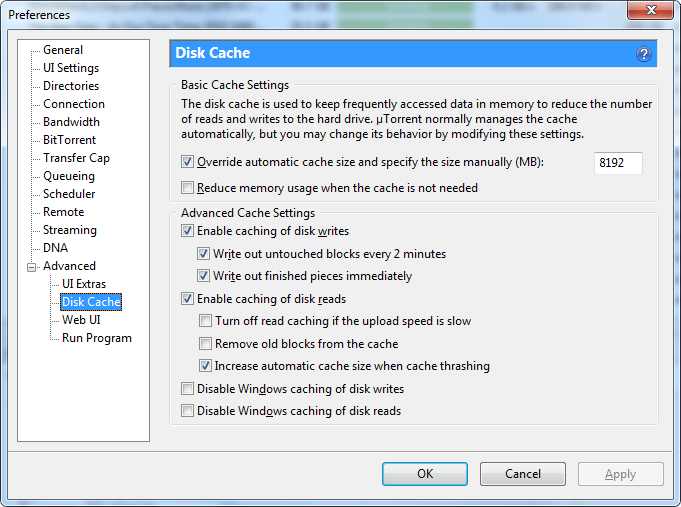Close the Preferences dialog window
681x507 pixels.
click(x=651, y=10)
